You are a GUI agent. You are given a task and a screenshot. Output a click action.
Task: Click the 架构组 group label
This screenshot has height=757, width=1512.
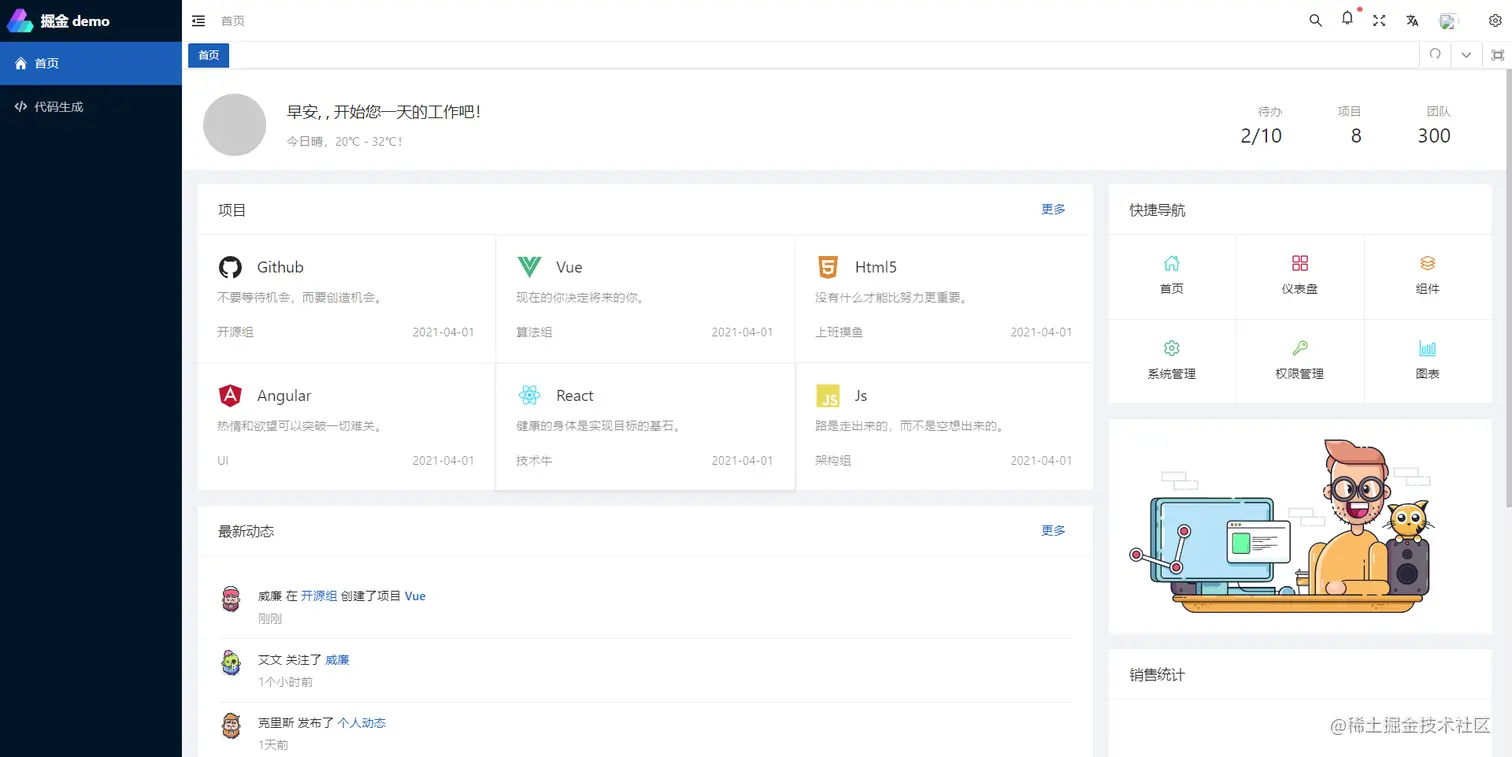tap(833, 461)
